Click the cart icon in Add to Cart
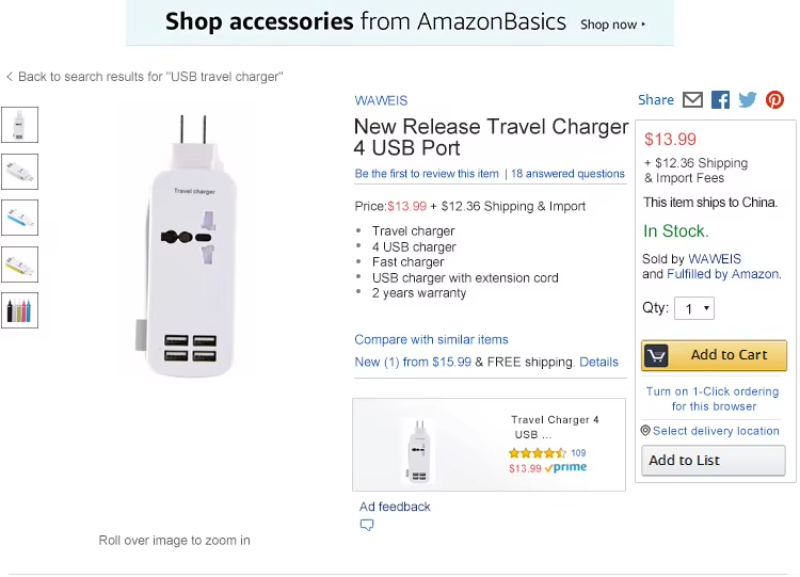The image size is (800, 577). coord(656,355)
